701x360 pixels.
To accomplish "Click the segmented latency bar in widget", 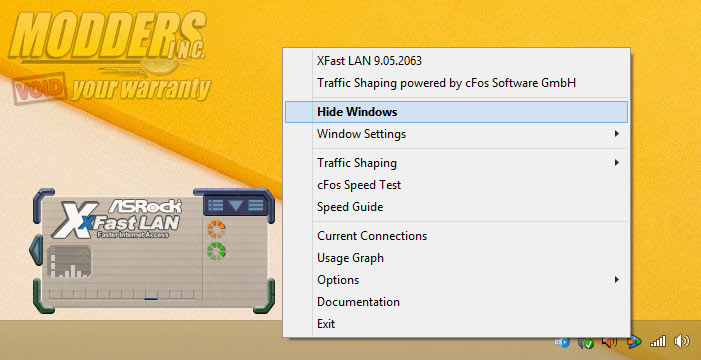I will tap(122, 295).
